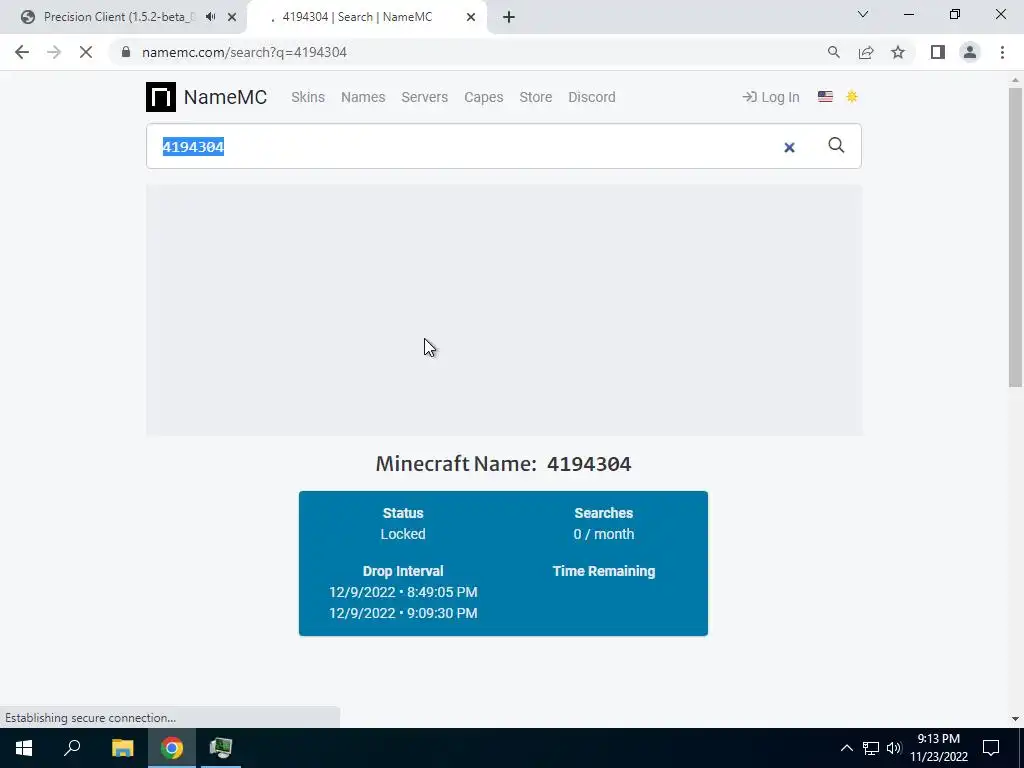Close the Precision Client tab
Viewport: 1024px width, 768px height.
click(232, 17)
